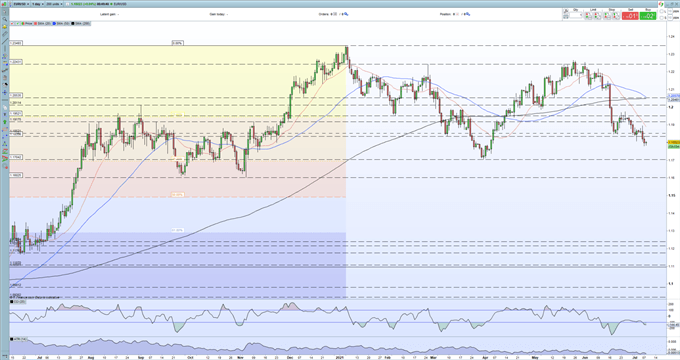
Task: Click the second Limit order icon
Action: pyautogui.click(x=598, y=16)
